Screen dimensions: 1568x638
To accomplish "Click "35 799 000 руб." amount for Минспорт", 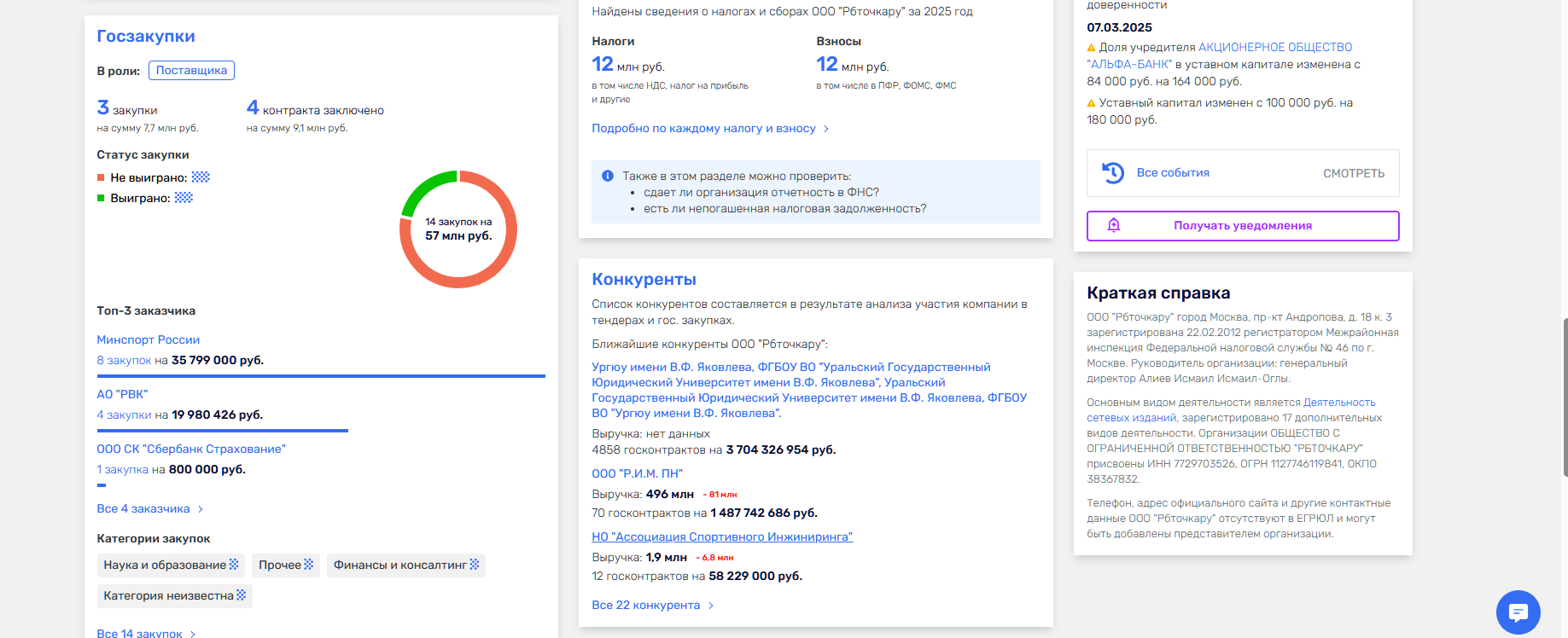I will [x=218, y=360].
